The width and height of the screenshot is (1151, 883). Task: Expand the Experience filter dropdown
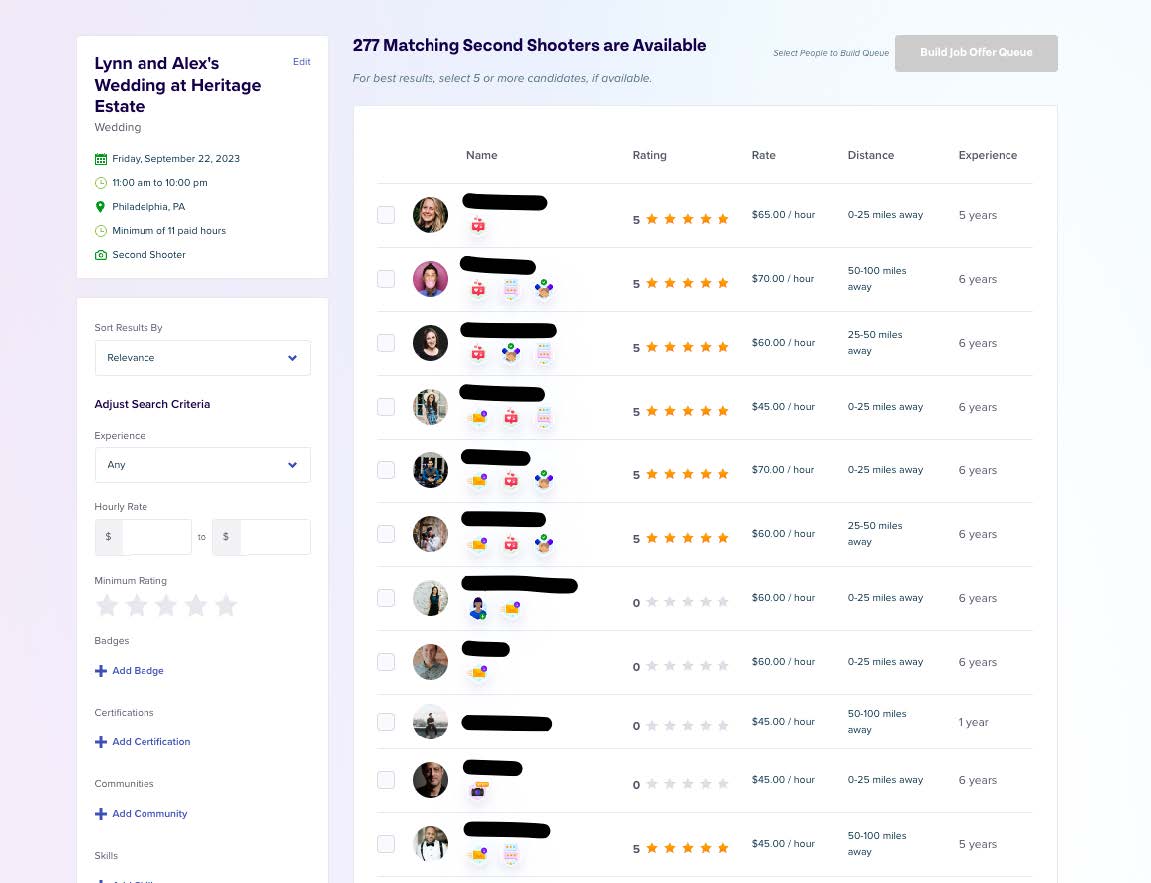(202, 465)
